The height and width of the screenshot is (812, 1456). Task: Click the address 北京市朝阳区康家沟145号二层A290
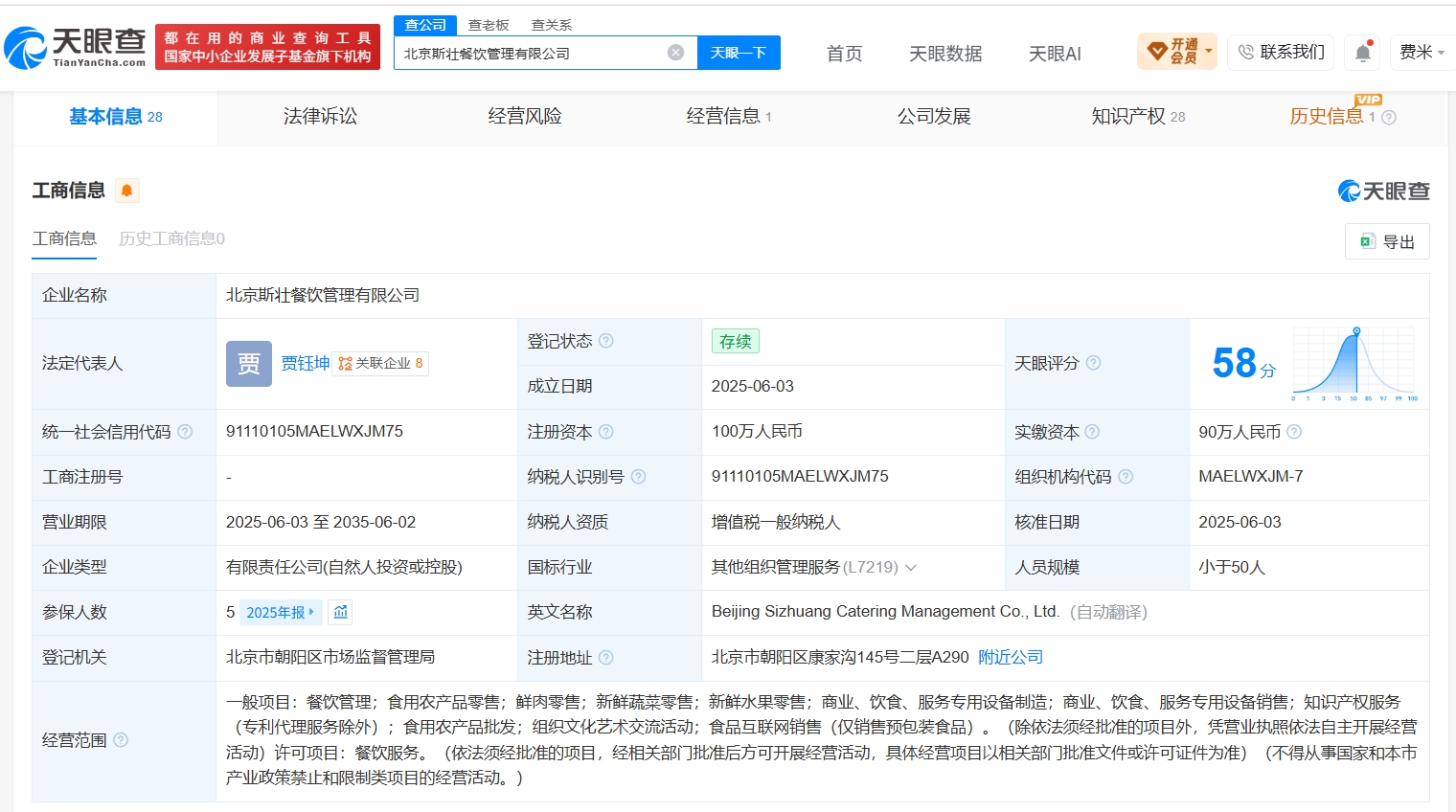coord(840,658)
